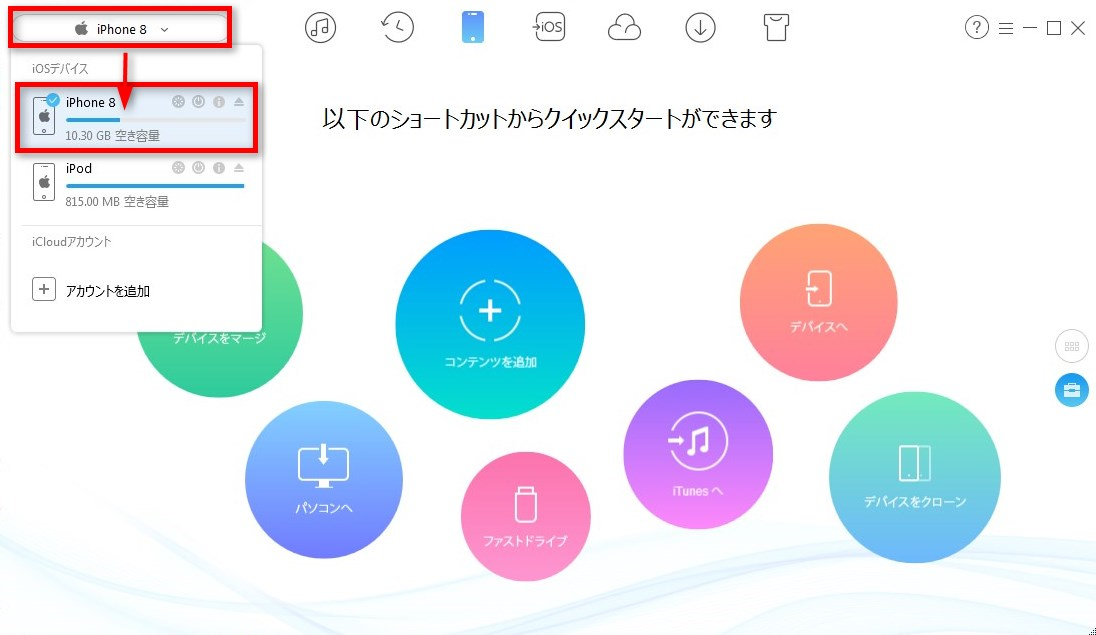Click the iPhone 8 storage usage bar
The width and height of the screenshot is (1096, 635).
155,120
